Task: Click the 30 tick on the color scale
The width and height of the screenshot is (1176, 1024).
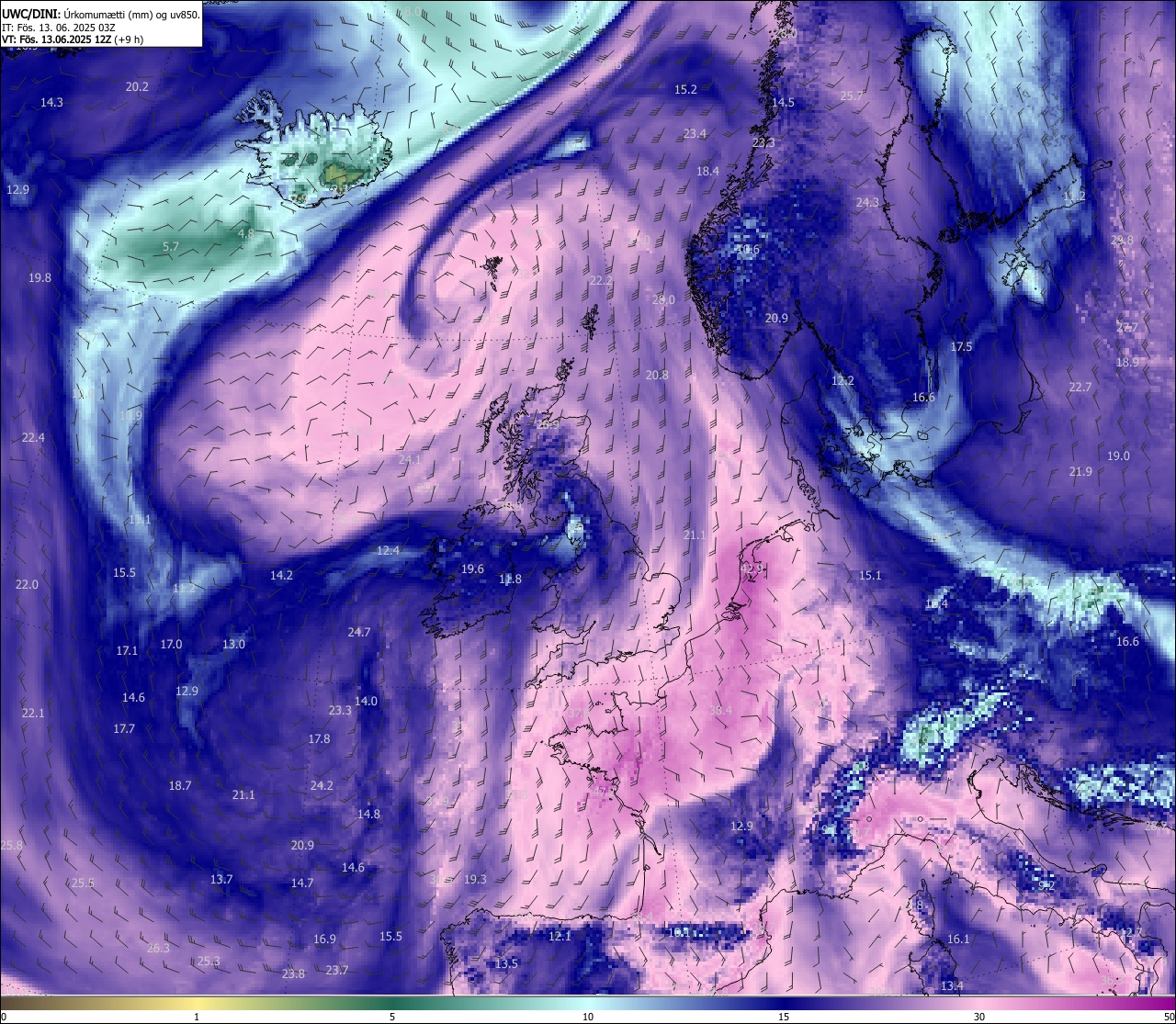Action: (x=979, y=1017)
